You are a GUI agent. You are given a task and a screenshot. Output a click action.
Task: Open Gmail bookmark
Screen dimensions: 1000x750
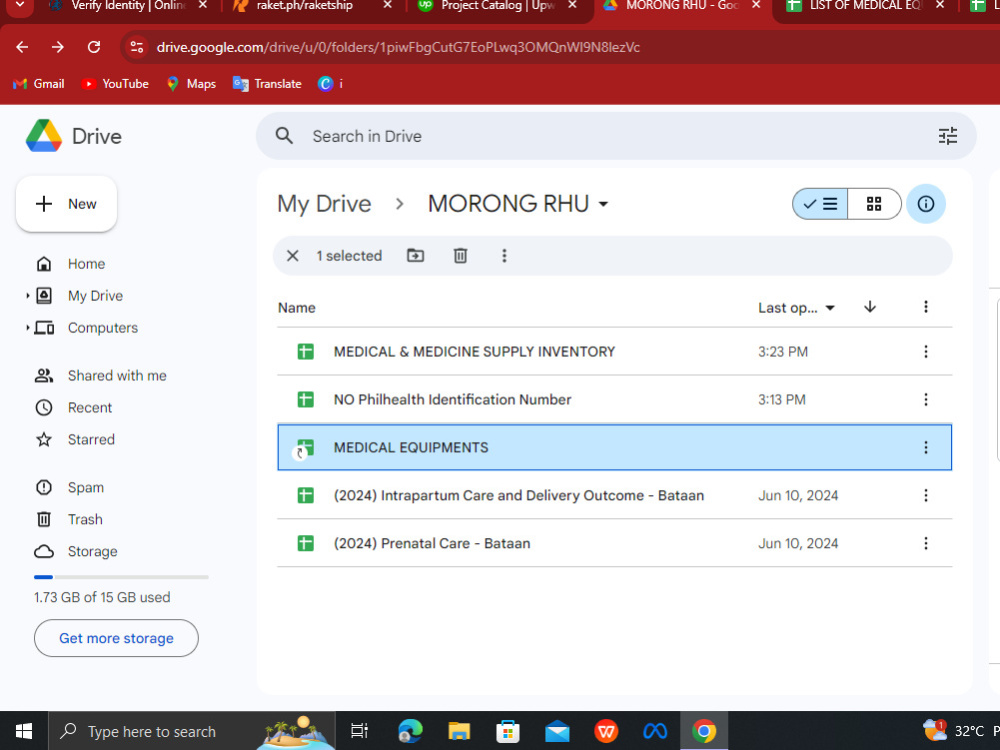click(39, 84)
